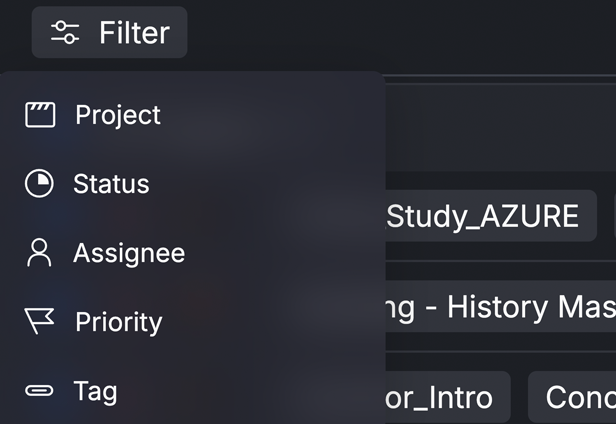Choose the Tag filter entry
Screen dimensions: 616x424
pyautogui.click(x=95, y=391)
